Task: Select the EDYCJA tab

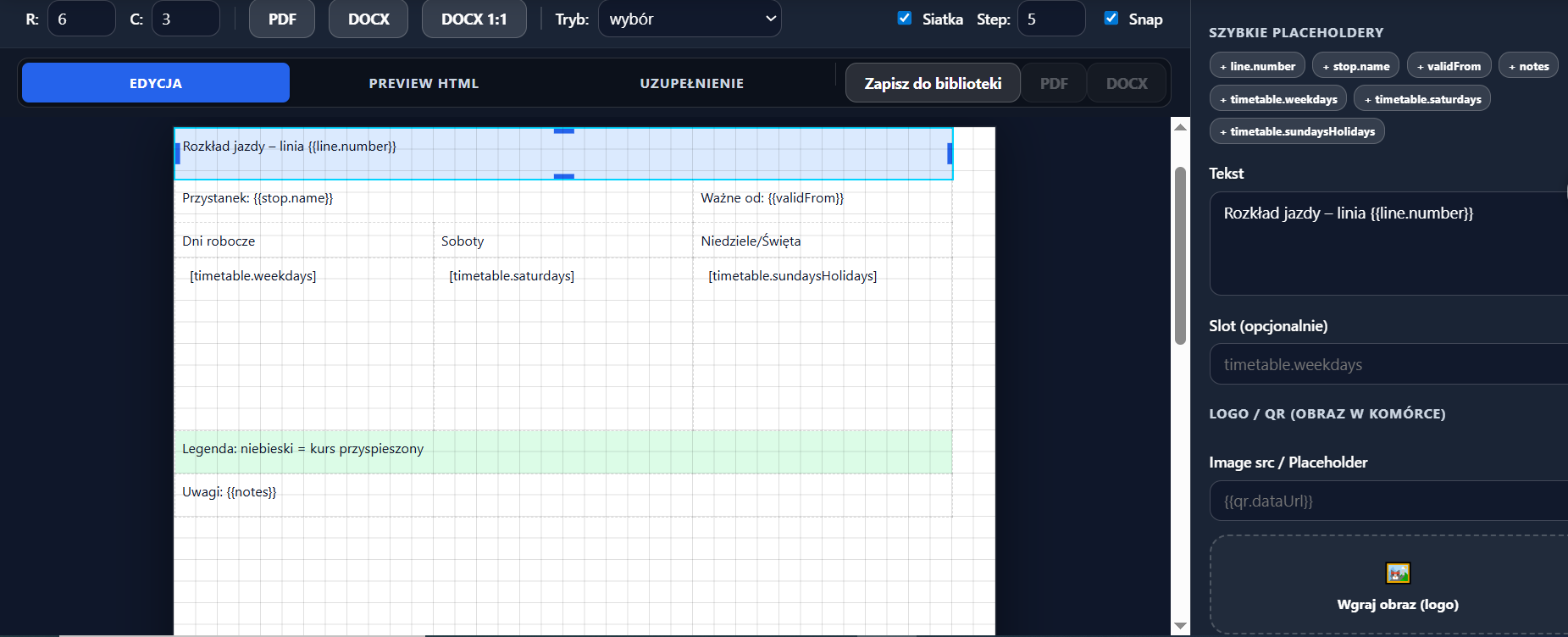Action: [156, 83]
